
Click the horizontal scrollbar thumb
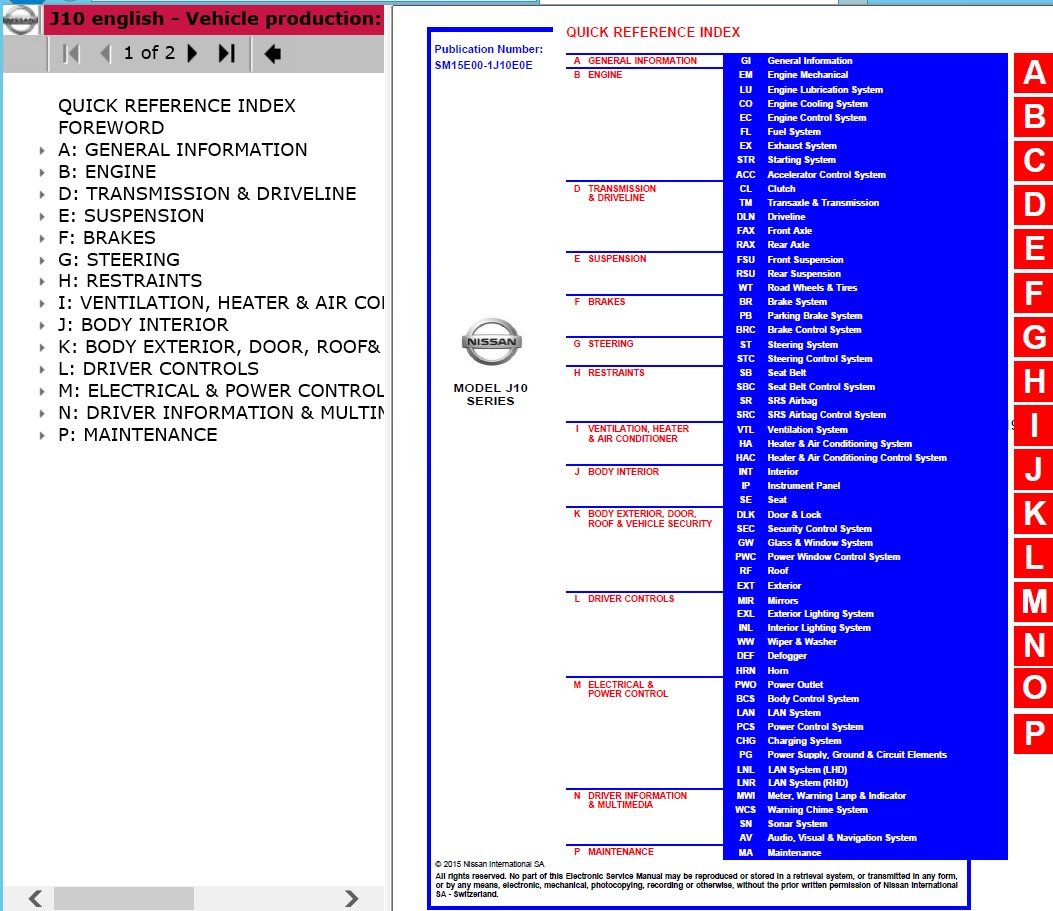124,898
